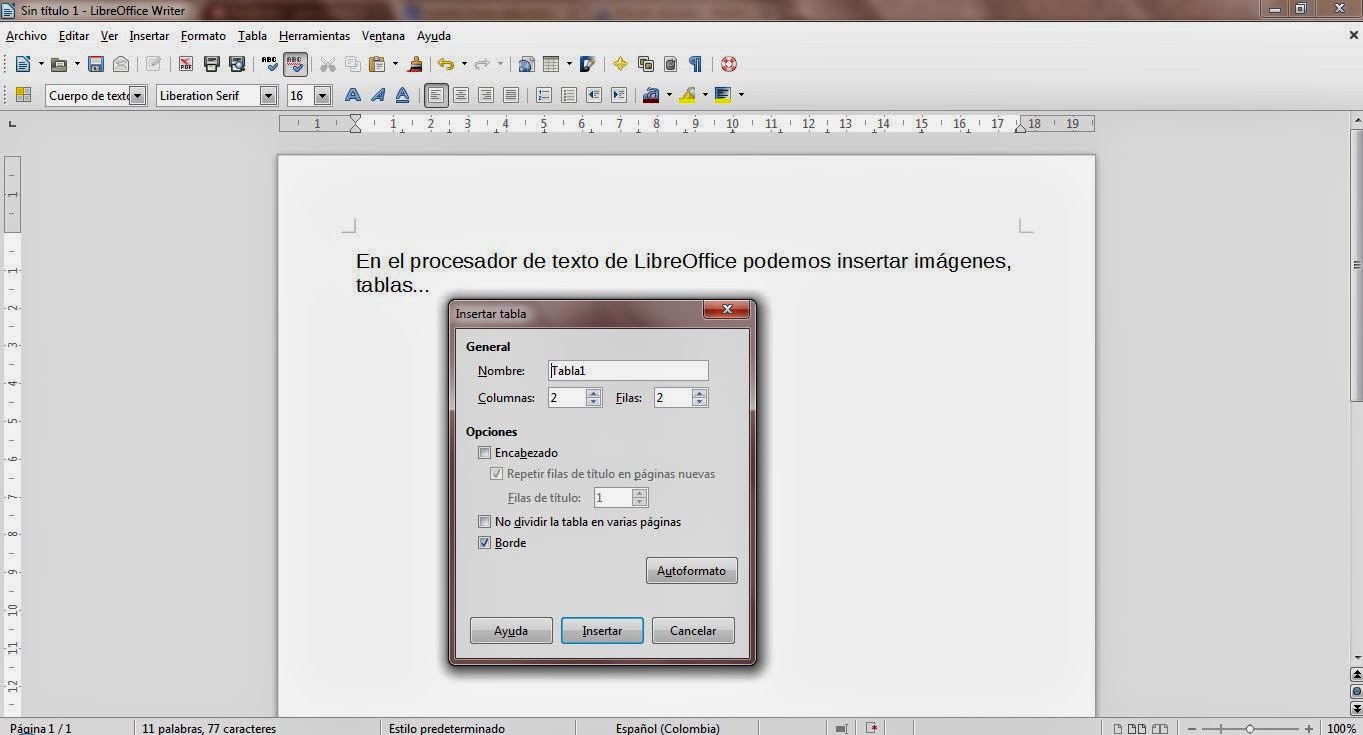Expand the Insert table toolbar dropdown arrow
Image resolution: width=1363 pixels, height=735 pixels.
(569, 64)
